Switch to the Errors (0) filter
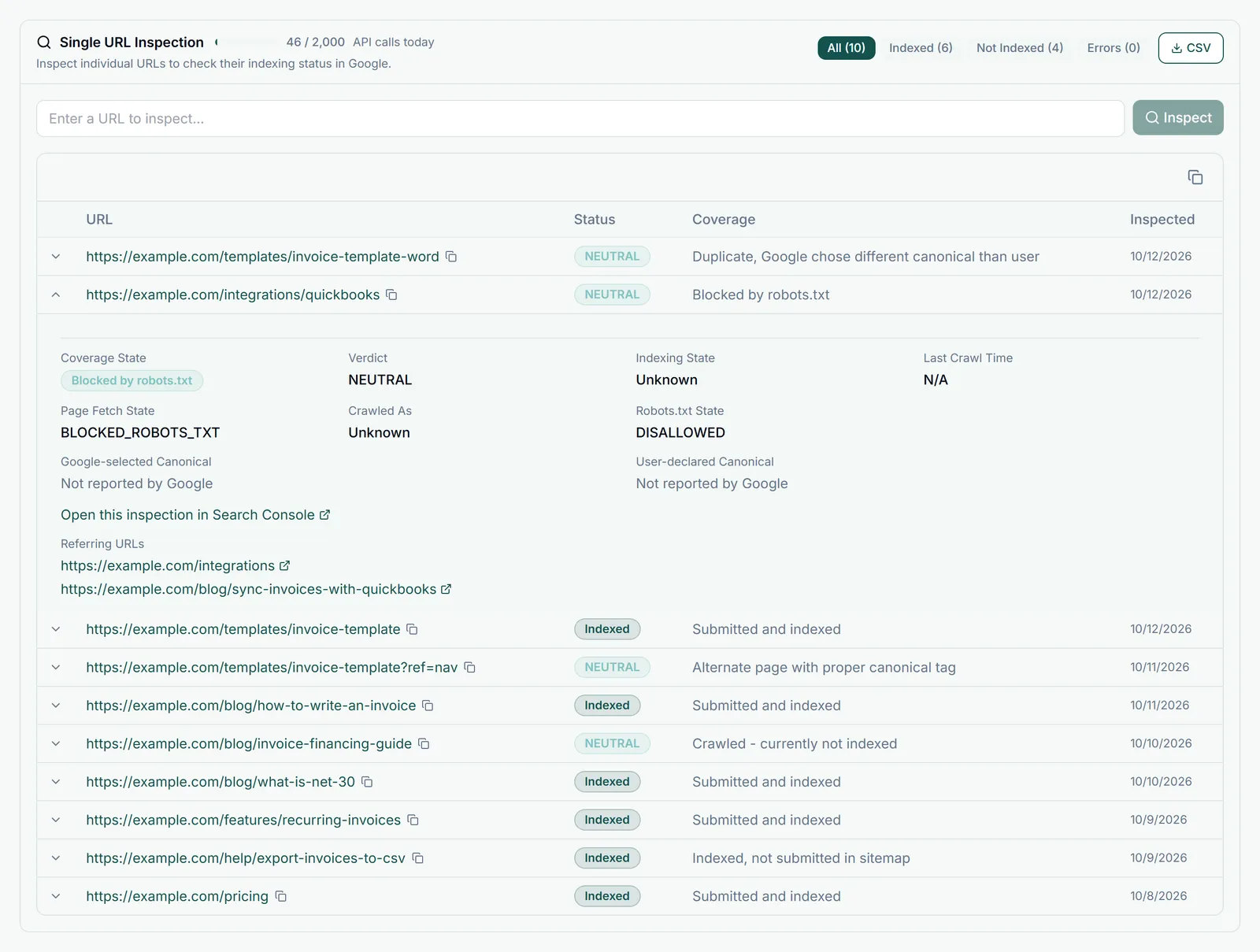The height and width of the screenshot is (952, 1260). coord(1114,48)
